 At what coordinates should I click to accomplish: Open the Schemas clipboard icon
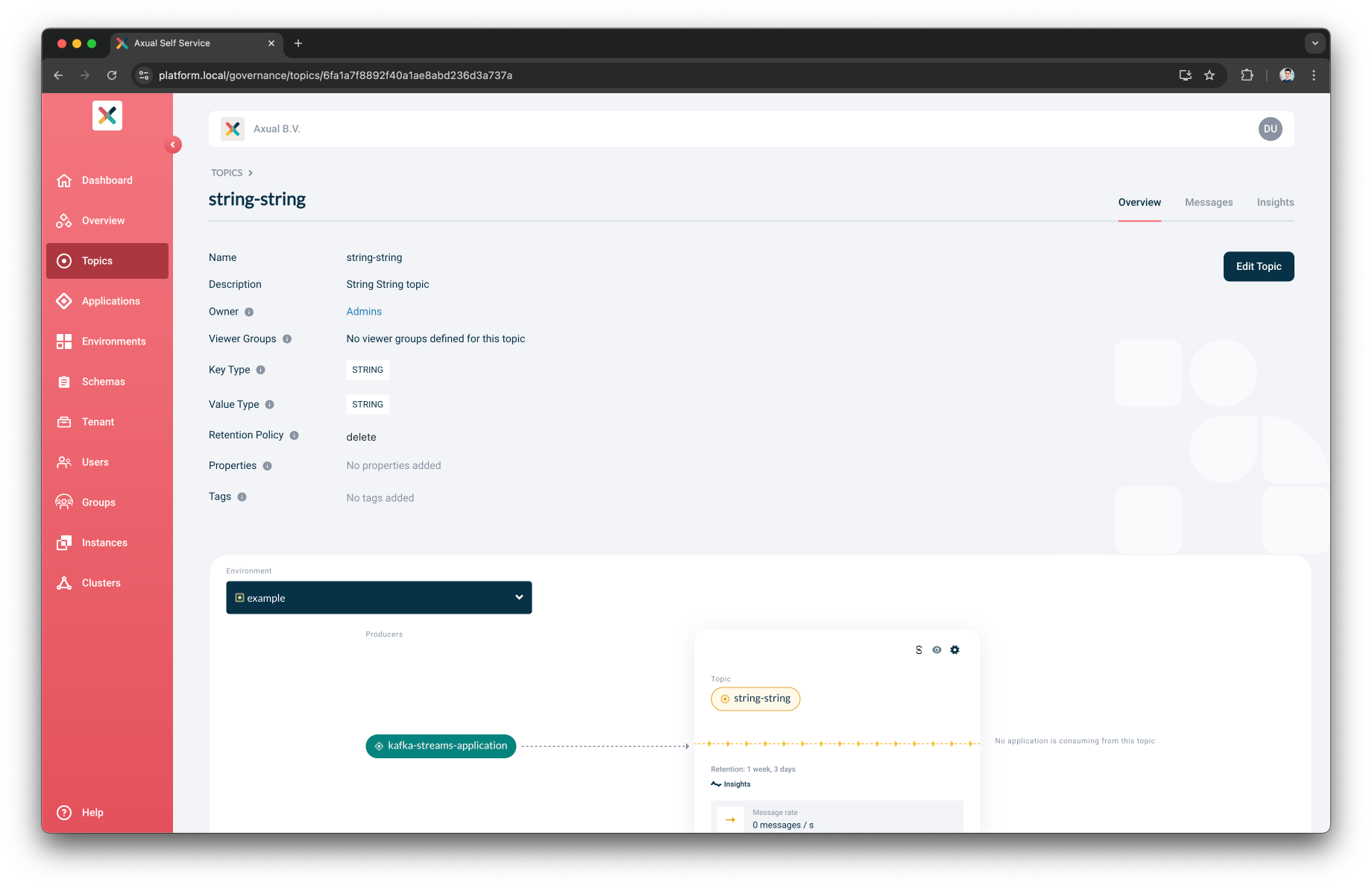pos(64,382)
